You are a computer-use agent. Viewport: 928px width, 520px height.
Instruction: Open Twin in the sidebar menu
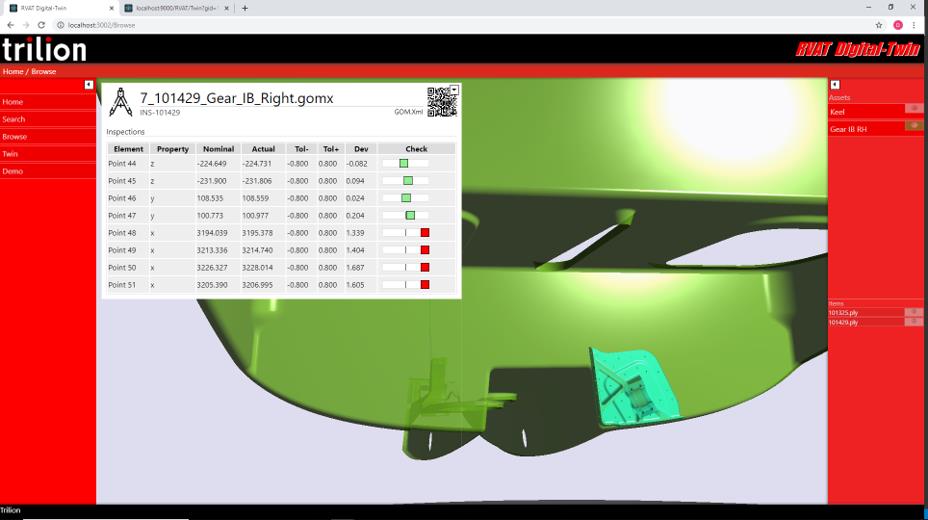tap(10, 153)
